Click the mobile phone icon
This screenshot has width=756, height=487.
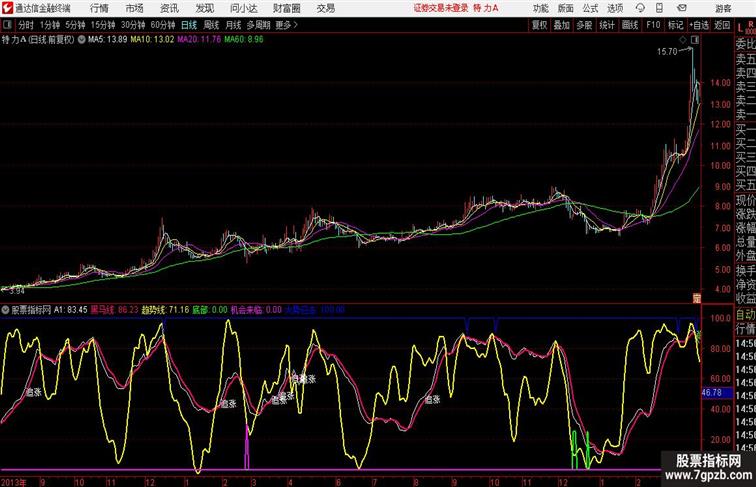point(659,8)
